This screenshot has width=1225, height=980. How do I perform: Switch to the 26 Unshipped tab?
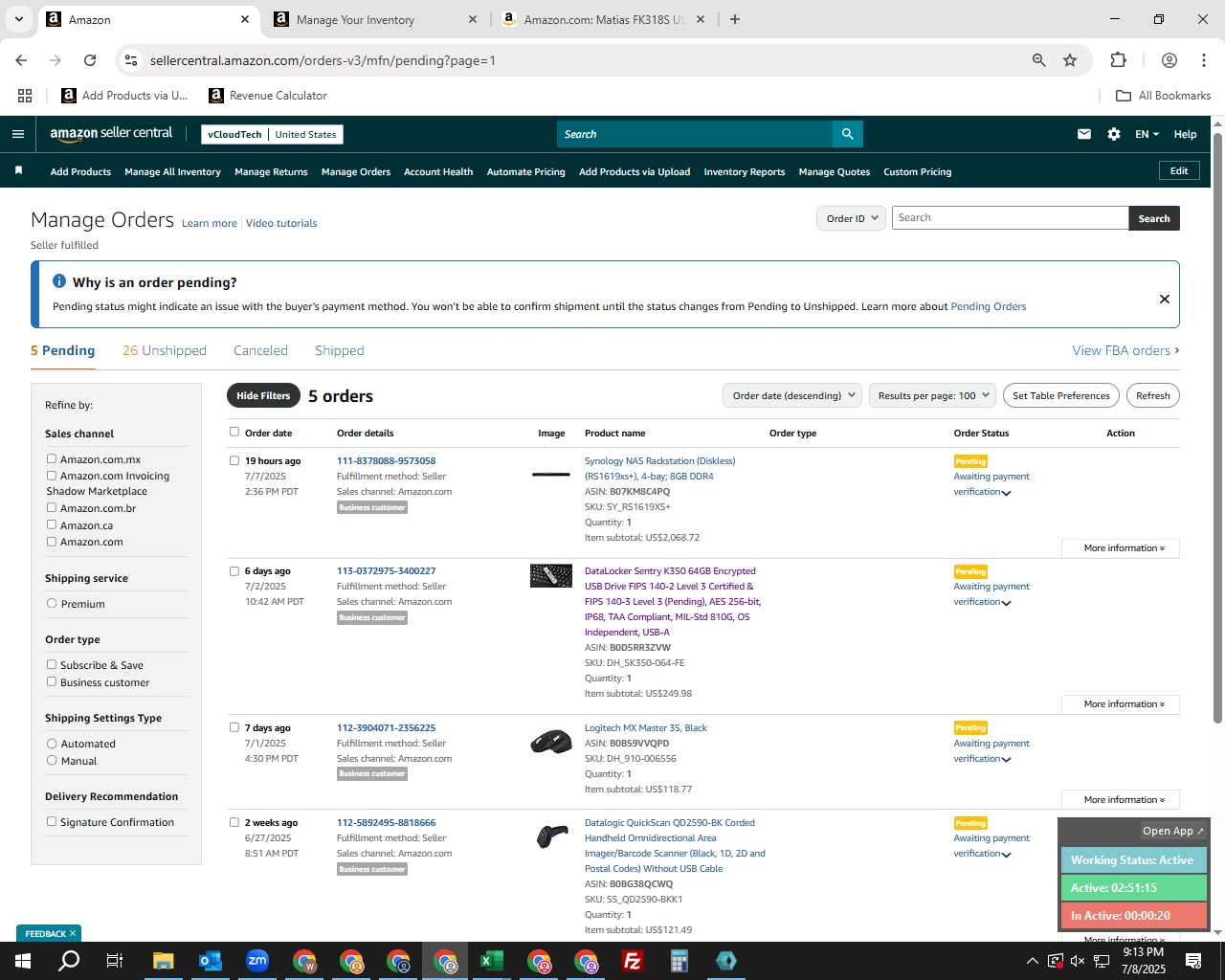pos(165,350)
